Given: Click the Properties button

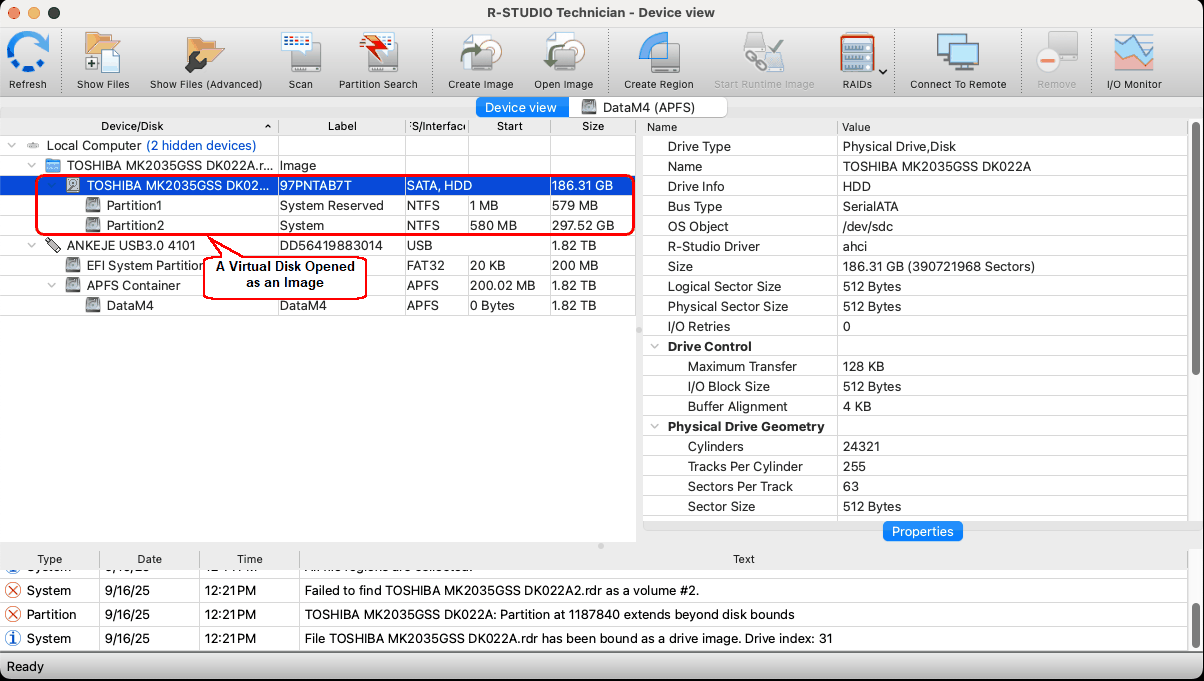Looking at the screenshot, I should tap(922, 531).
